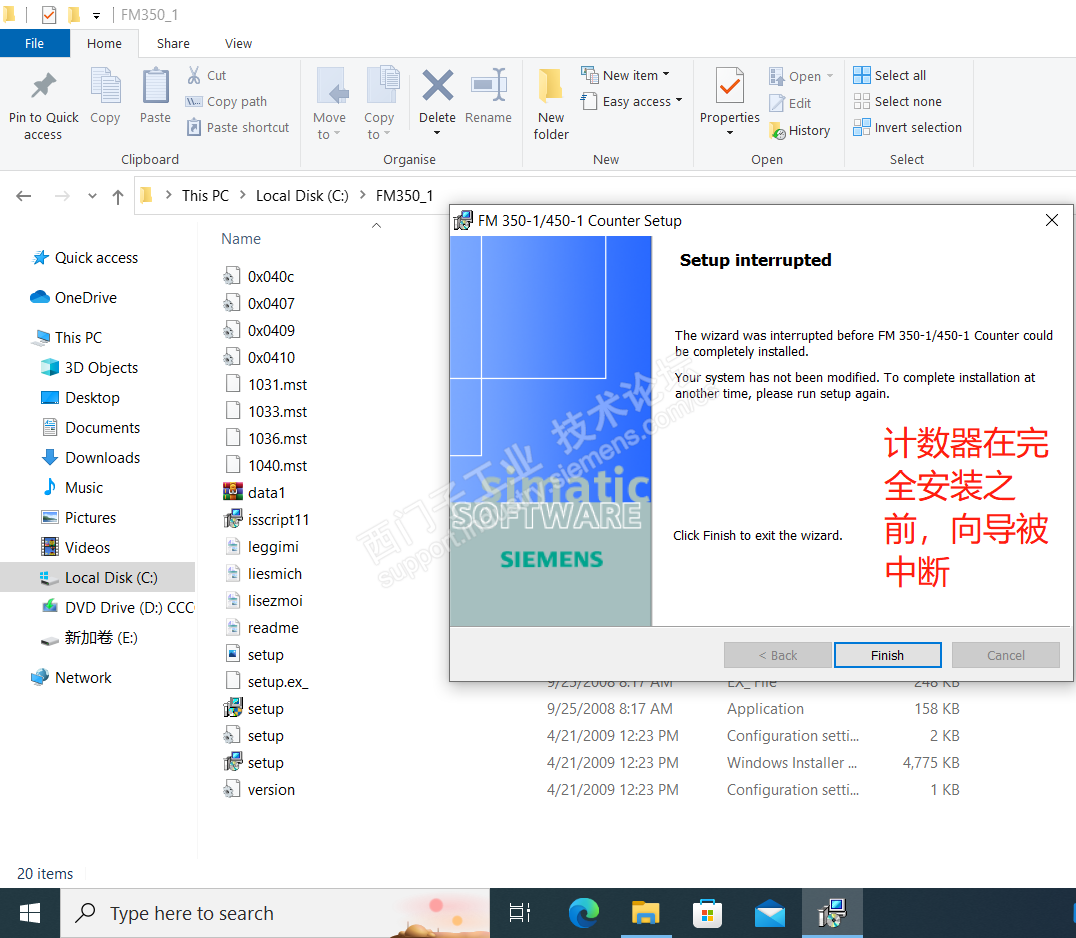Expand chevron after This PC breadcrumb
Viewport: 1076px width, 938px height.
click(242, 196)
